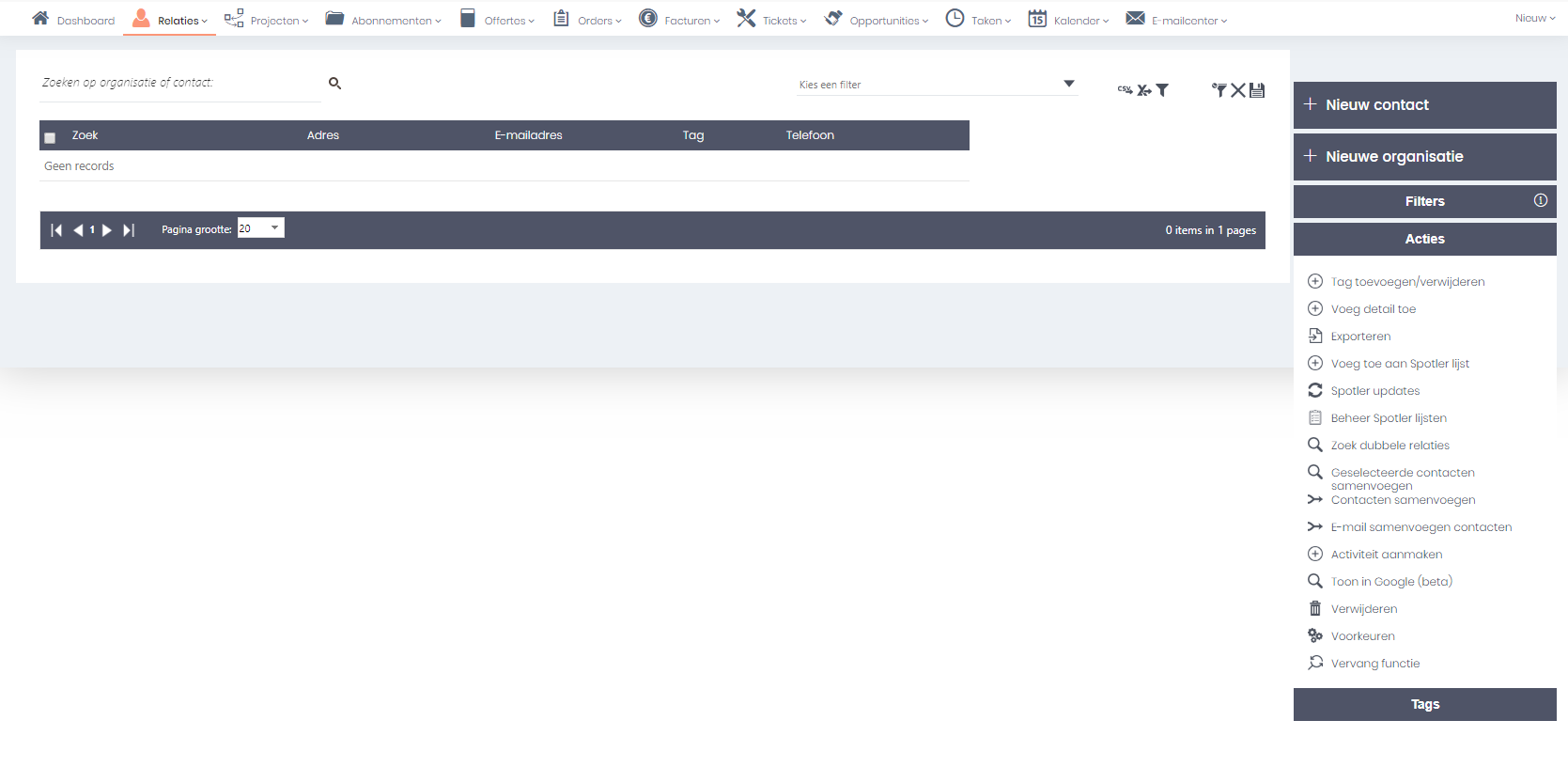
Task: Click the X clear filter icon
Action: pos(1238,90)
